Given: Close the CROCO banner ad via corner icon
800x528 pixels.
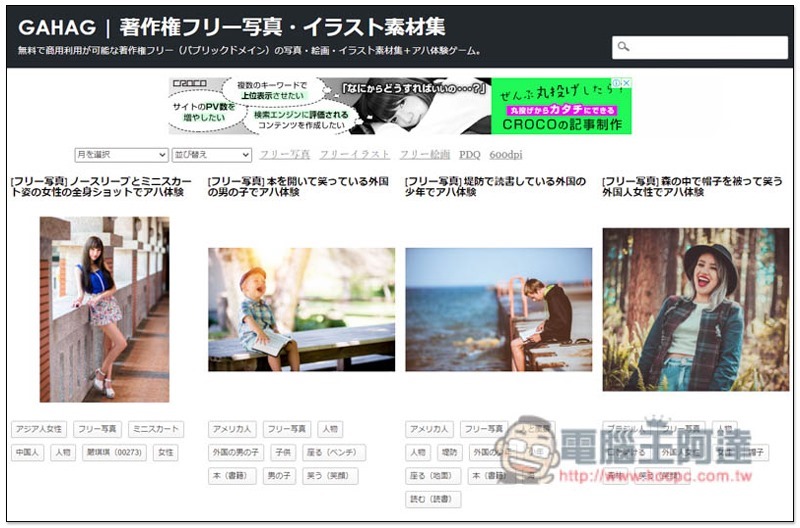Looking at the screenshot, I should (x=626, y=84).
